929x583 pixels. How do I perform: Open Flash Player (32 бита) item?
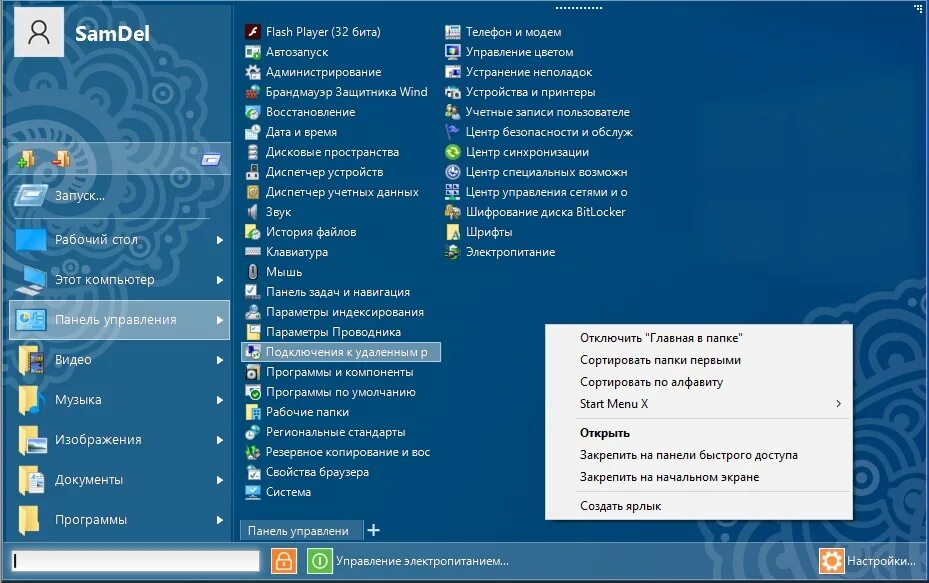tap(313, 32)
